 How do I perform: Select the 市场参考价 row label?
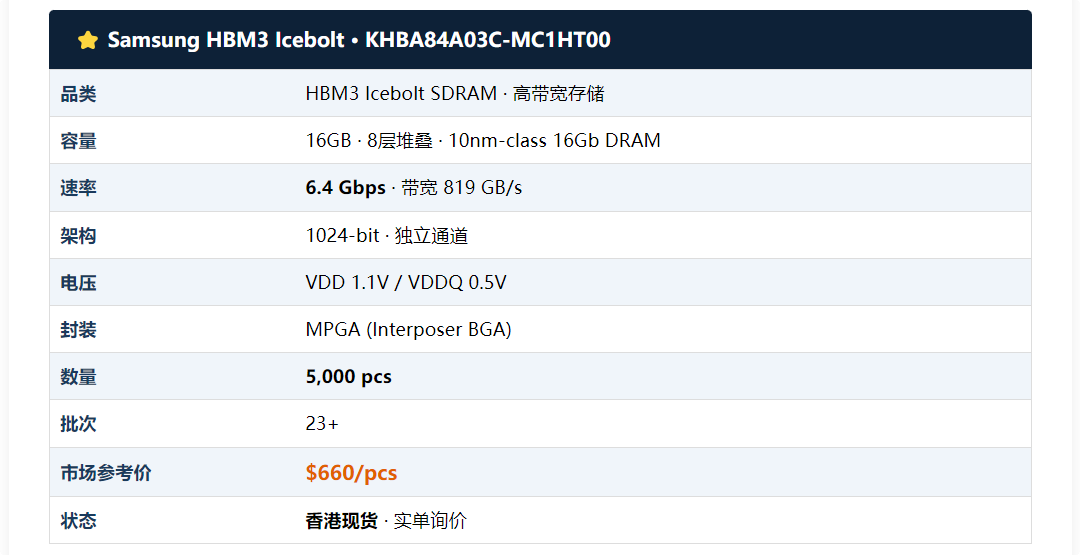(106, 472)
